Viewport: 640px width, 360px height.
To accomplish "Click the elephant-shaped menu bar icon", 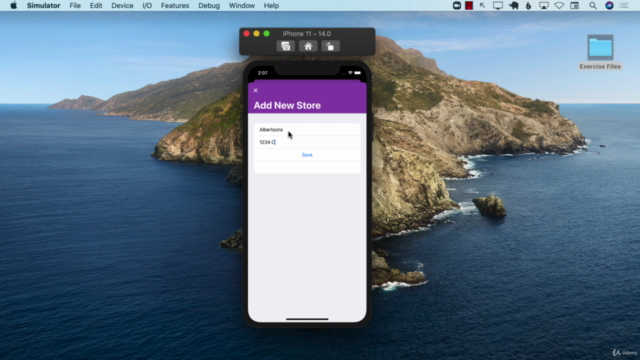I will coord(513,5).
